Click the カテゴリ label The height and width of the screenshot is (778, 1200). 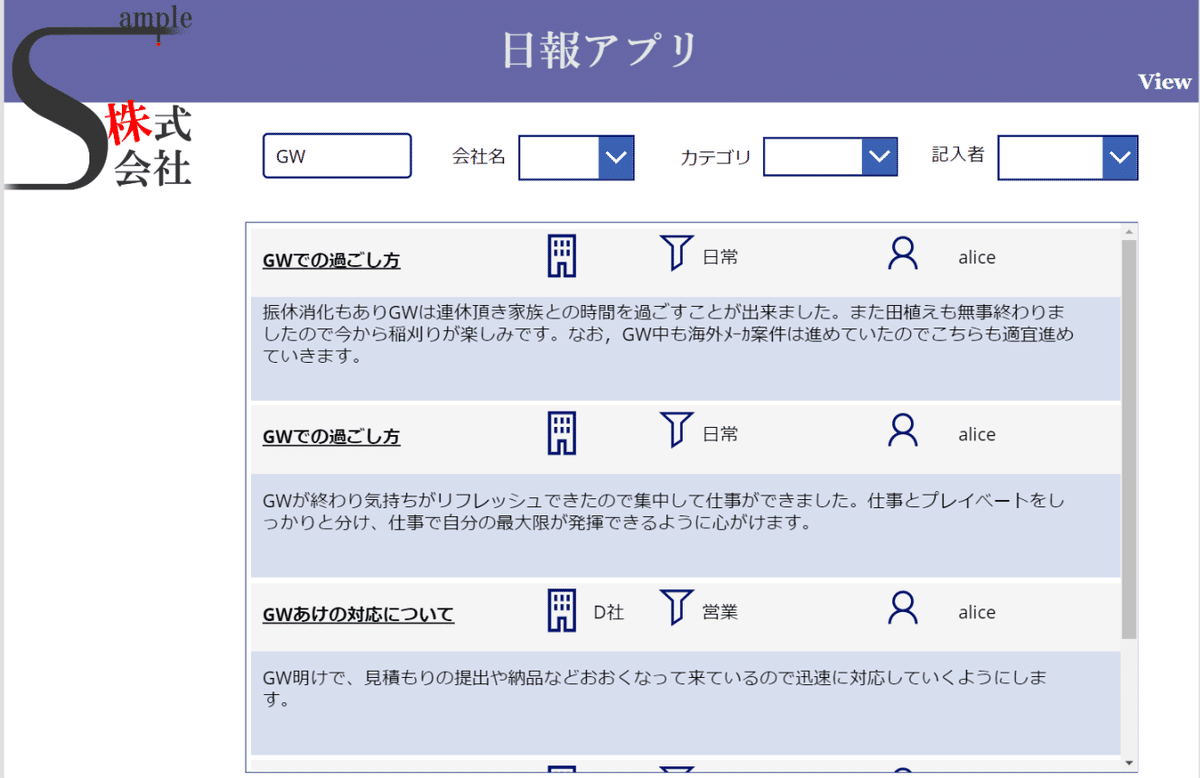tap(715, 157)
